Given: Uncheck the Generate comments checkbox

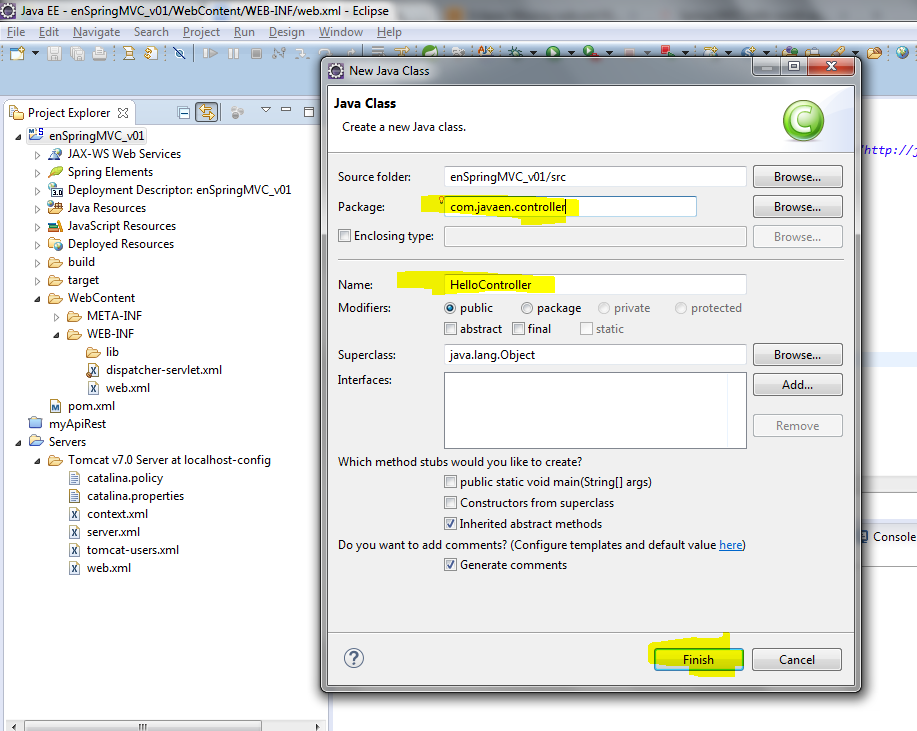Looking at the screenshot, I should (450, 565).
